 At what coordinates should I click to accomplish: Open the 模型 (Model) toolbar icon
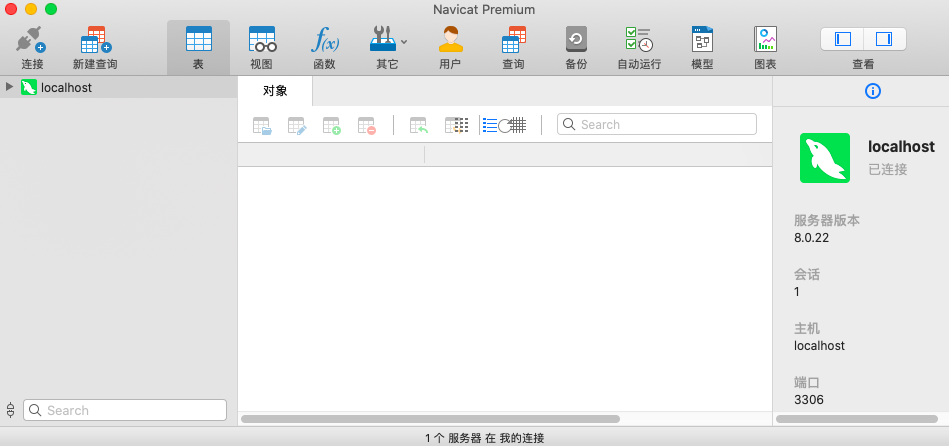(702, 47)
